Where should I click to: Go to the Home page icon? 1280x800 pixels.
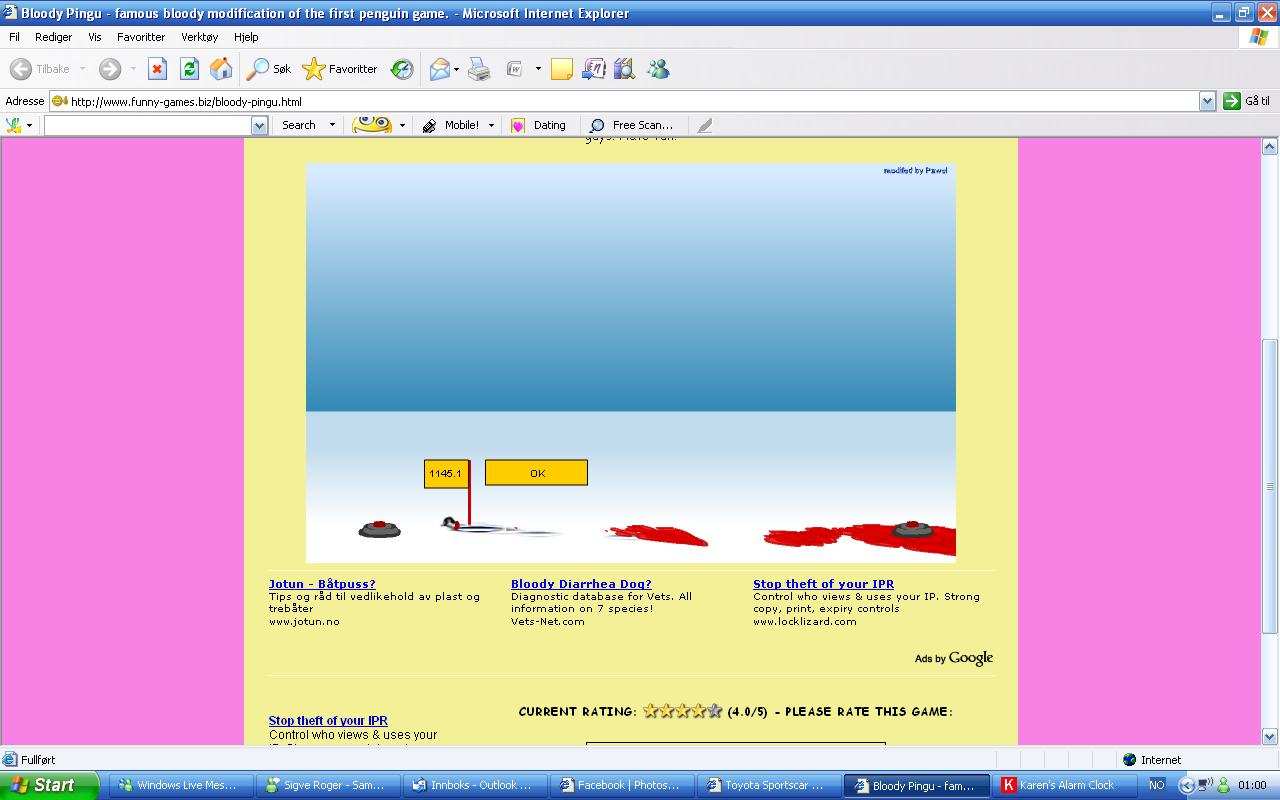(x=221, y=69)
